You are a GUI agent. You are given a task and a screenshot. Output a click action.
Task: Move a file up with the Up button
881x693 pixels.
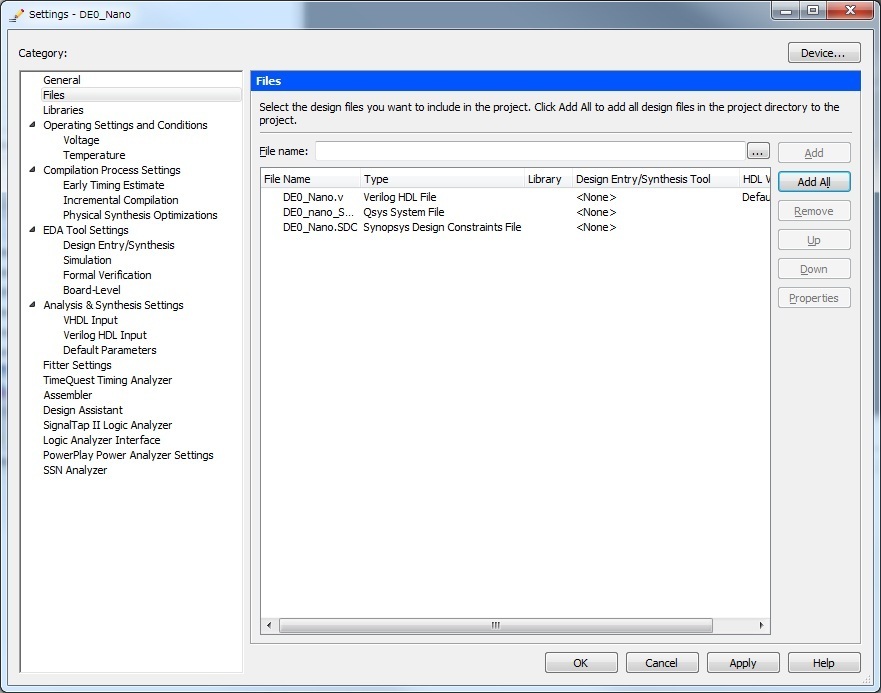pyautogui.click(x=813, y=239)
